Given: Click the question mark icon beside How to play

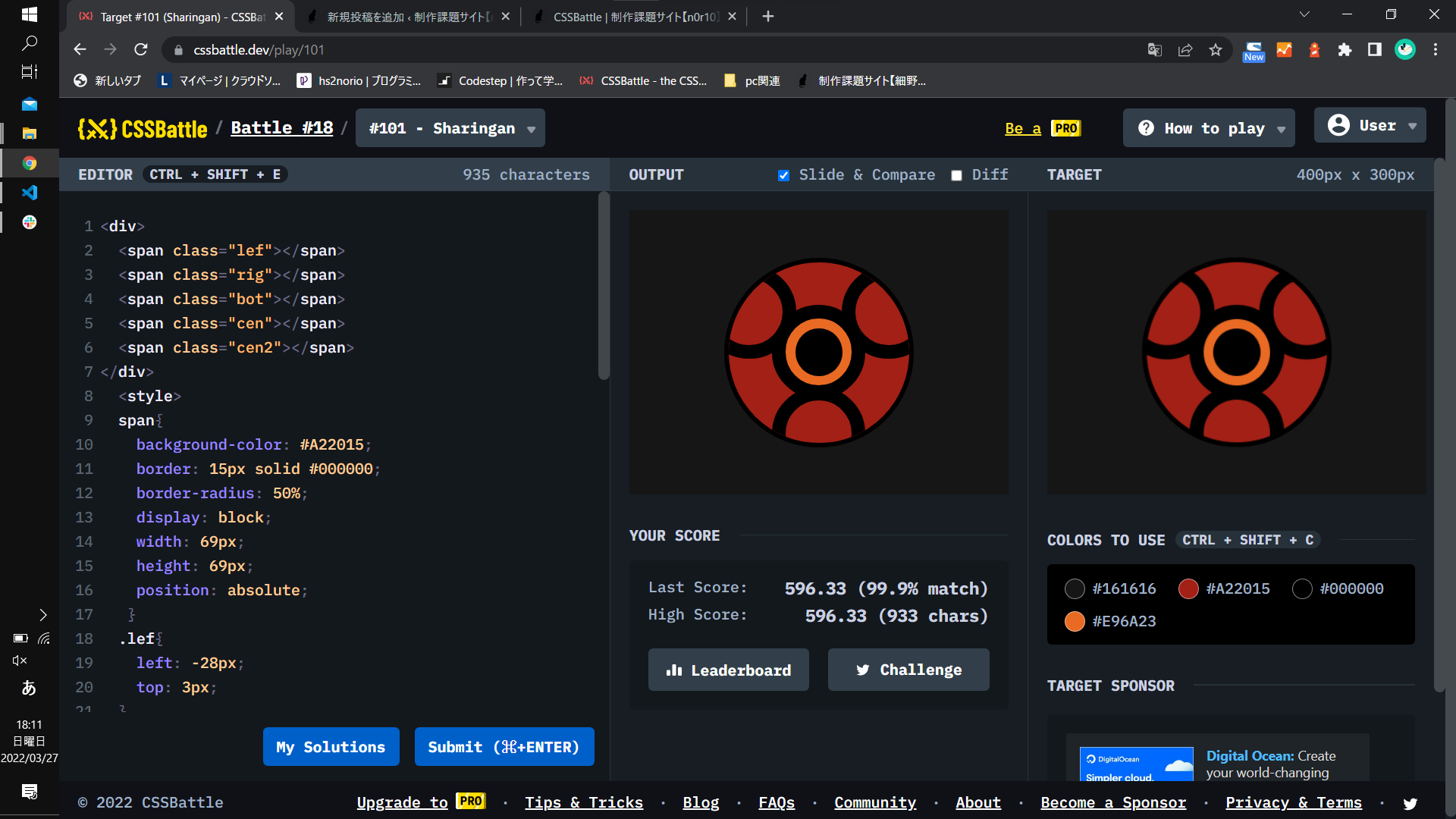Looking at the screenshot, I should point(1146,128).
